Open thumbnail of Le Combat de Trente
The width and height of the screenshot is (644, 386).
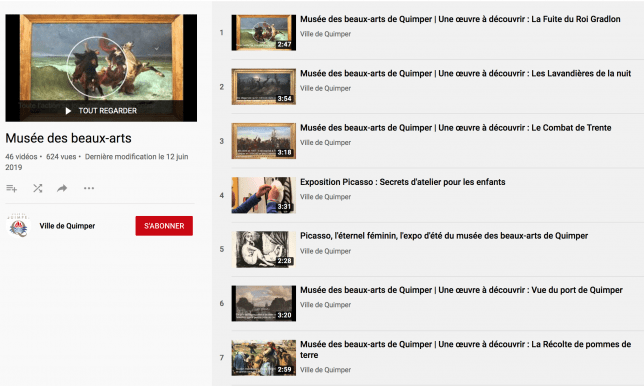click(x=264, y=141)
